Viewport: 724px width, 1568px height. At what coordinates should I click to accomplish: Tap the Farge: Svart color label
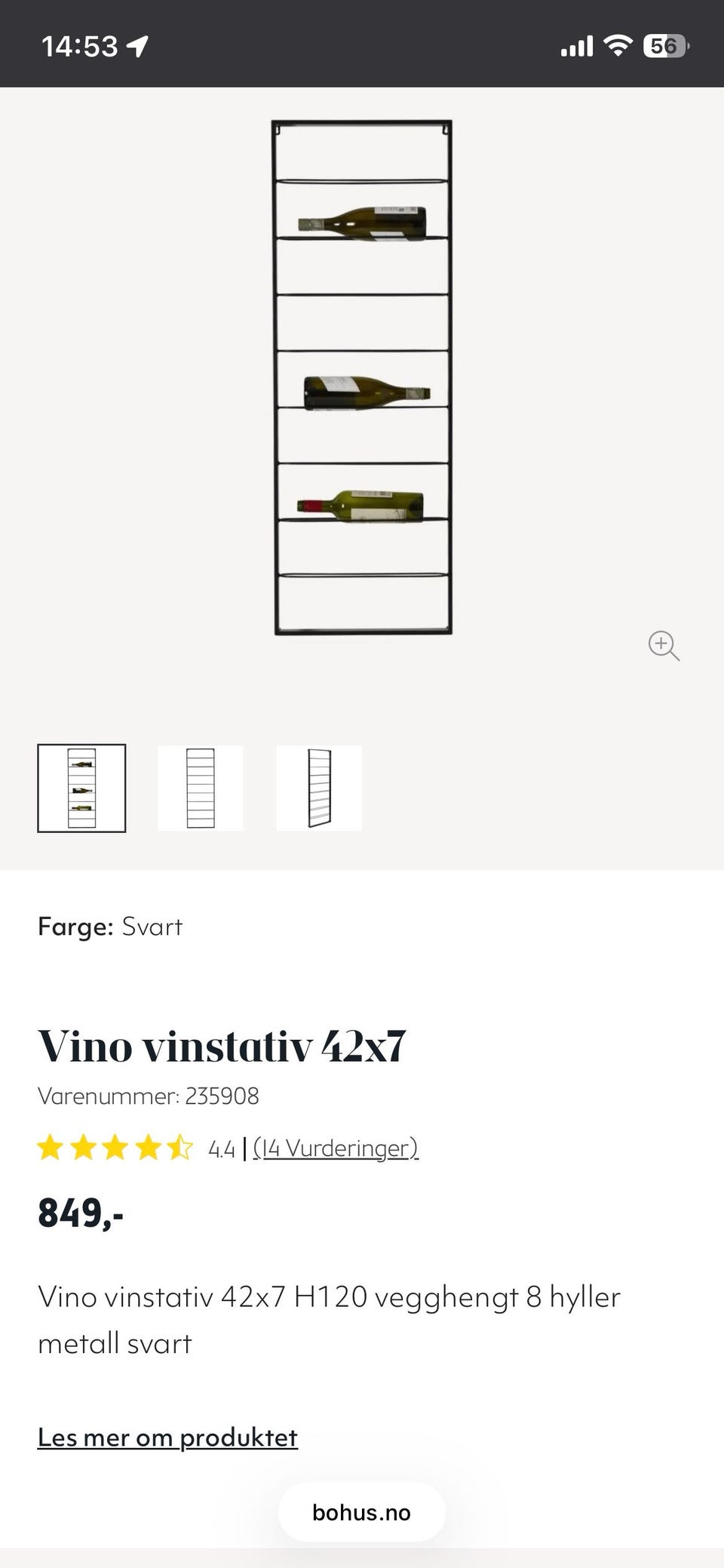[110, 927]
